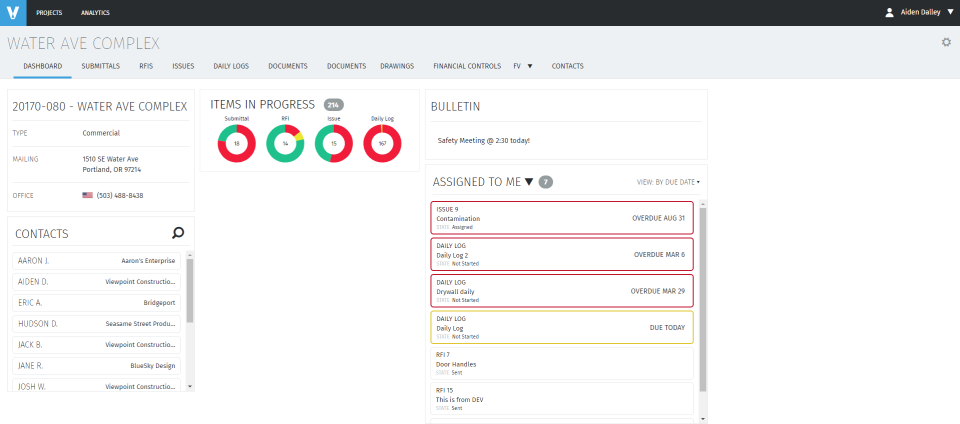Open the second Documents tab

pos(347,66)
